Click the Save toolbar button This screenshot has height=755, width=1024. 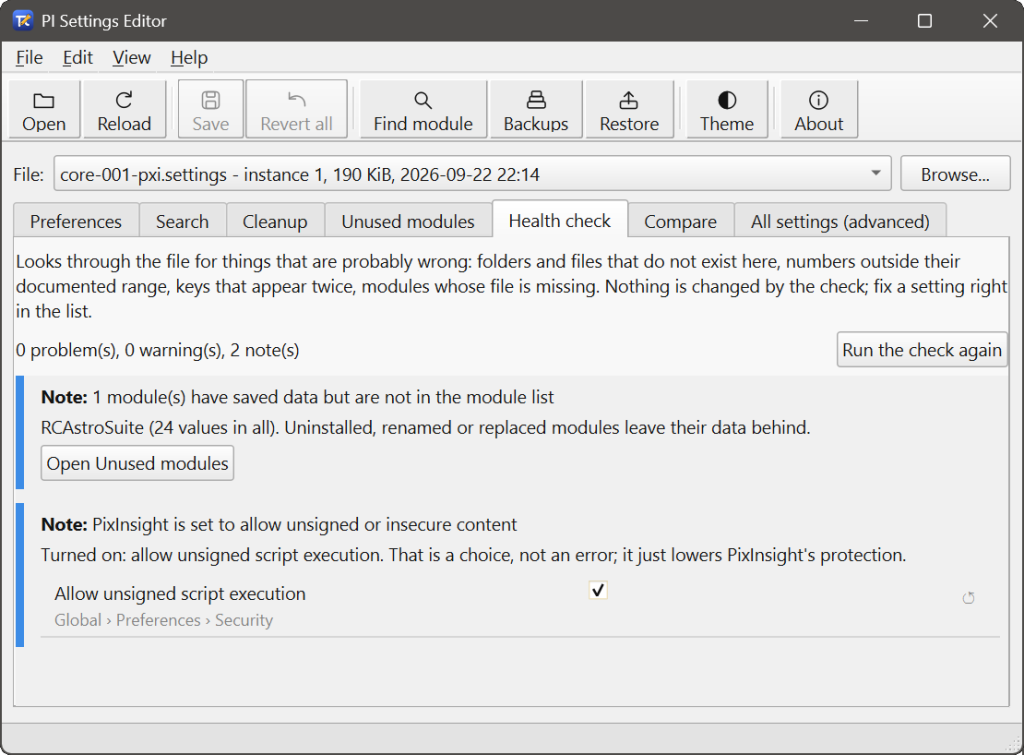coord(211,110)
